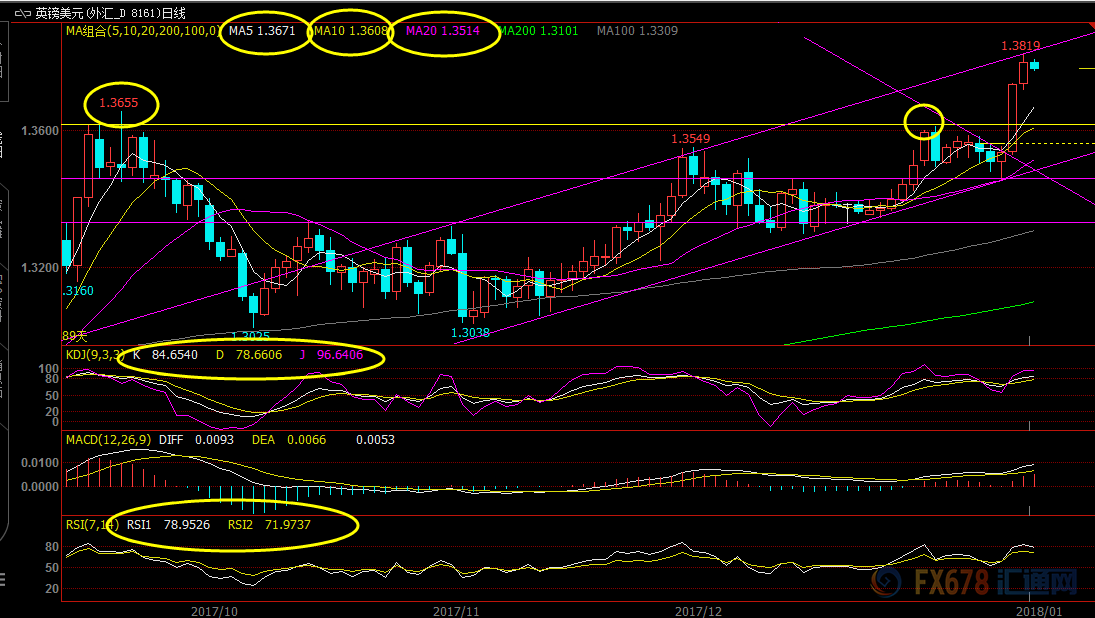Click the magenta MA20 1.3514 legend

point(442,31)
